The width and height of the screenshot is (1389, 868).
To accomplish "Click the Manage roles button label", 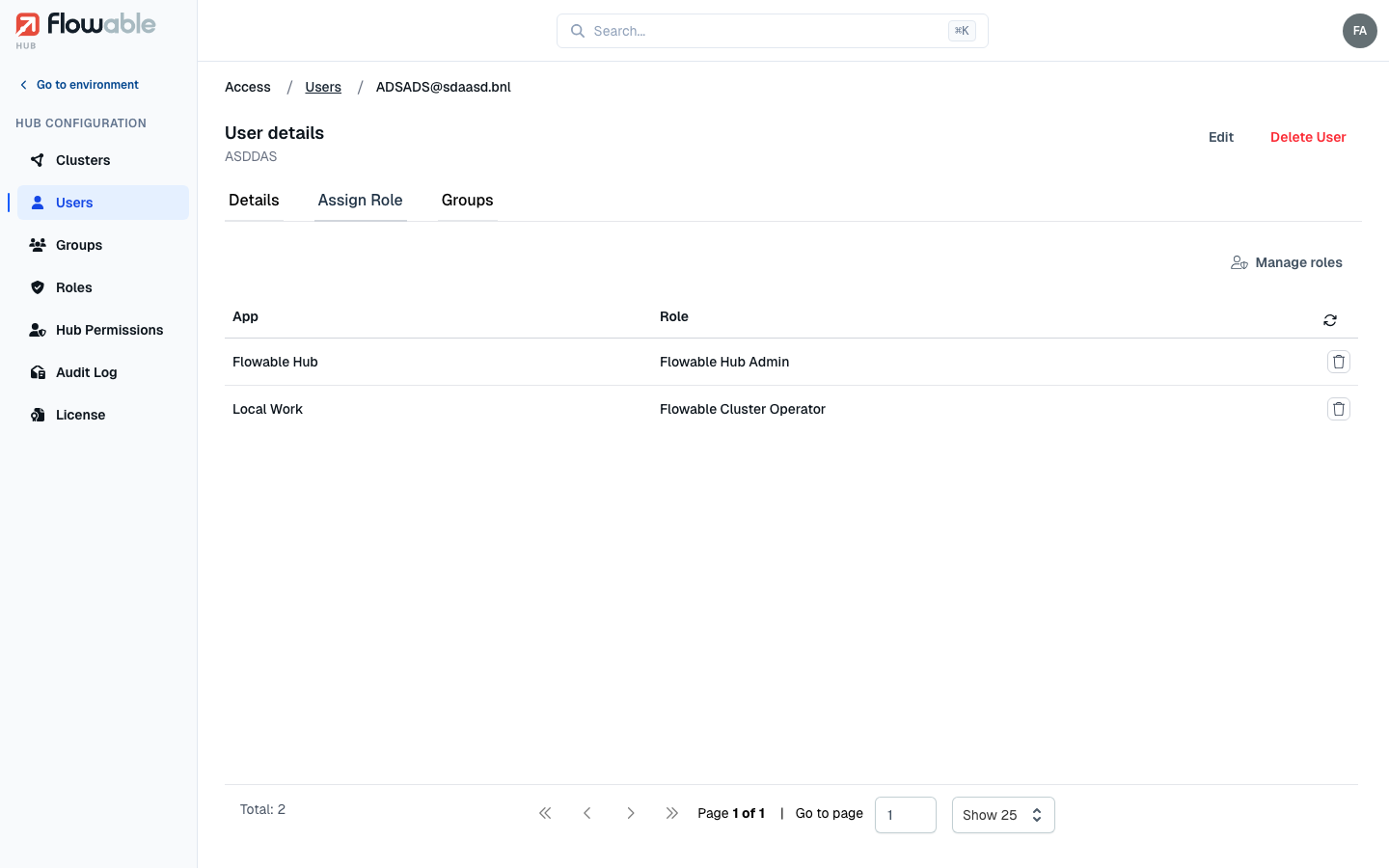I will pos(1299,262).
